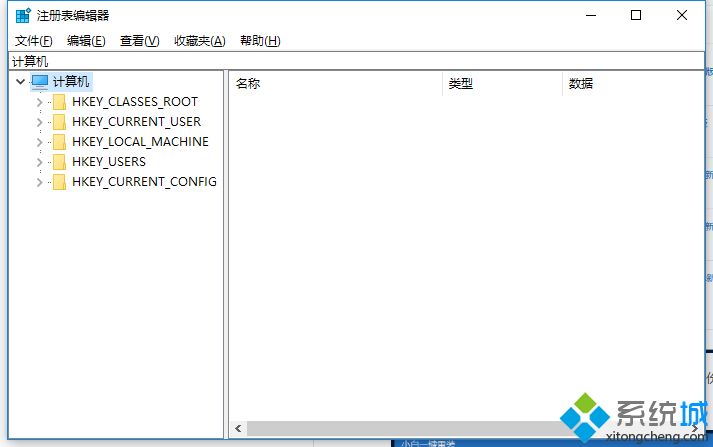The image size is (713, 447).
Task: Click the 类型 column header
Action: click(502, 84)
